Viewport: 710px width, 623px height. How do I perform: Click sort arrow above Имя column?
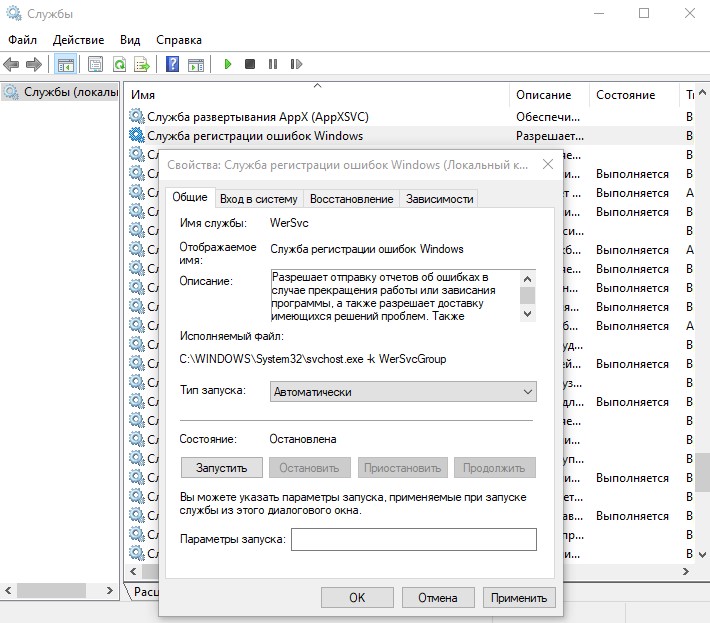[x=317, y=85]
